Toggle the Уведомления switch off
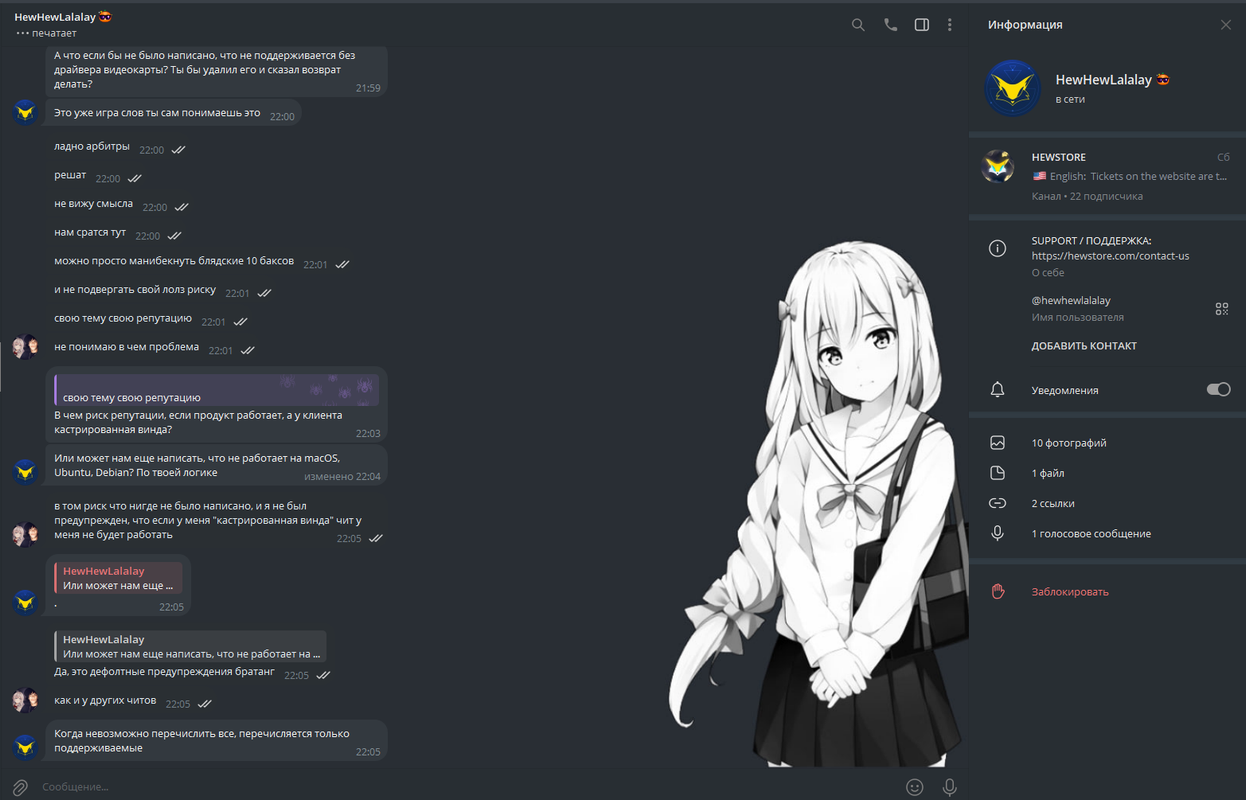Screen dimensions: 1246x800 [1218, 389]
